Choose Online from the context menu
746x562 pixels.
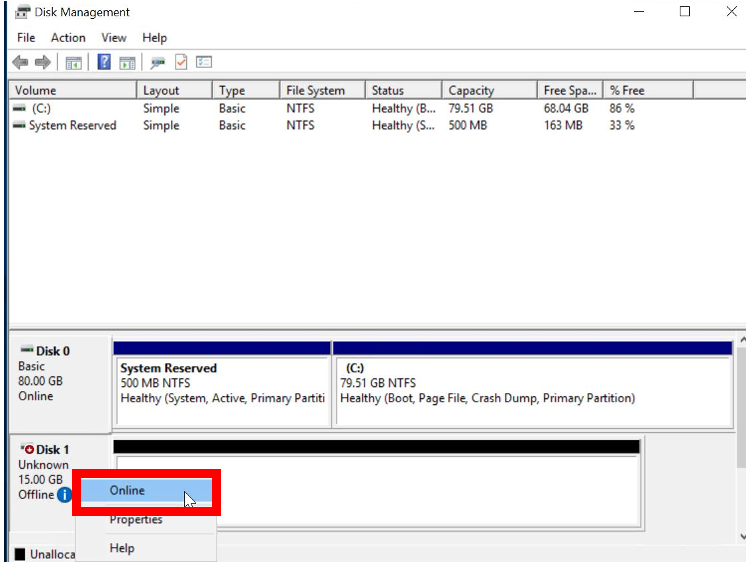pos(127,491)
